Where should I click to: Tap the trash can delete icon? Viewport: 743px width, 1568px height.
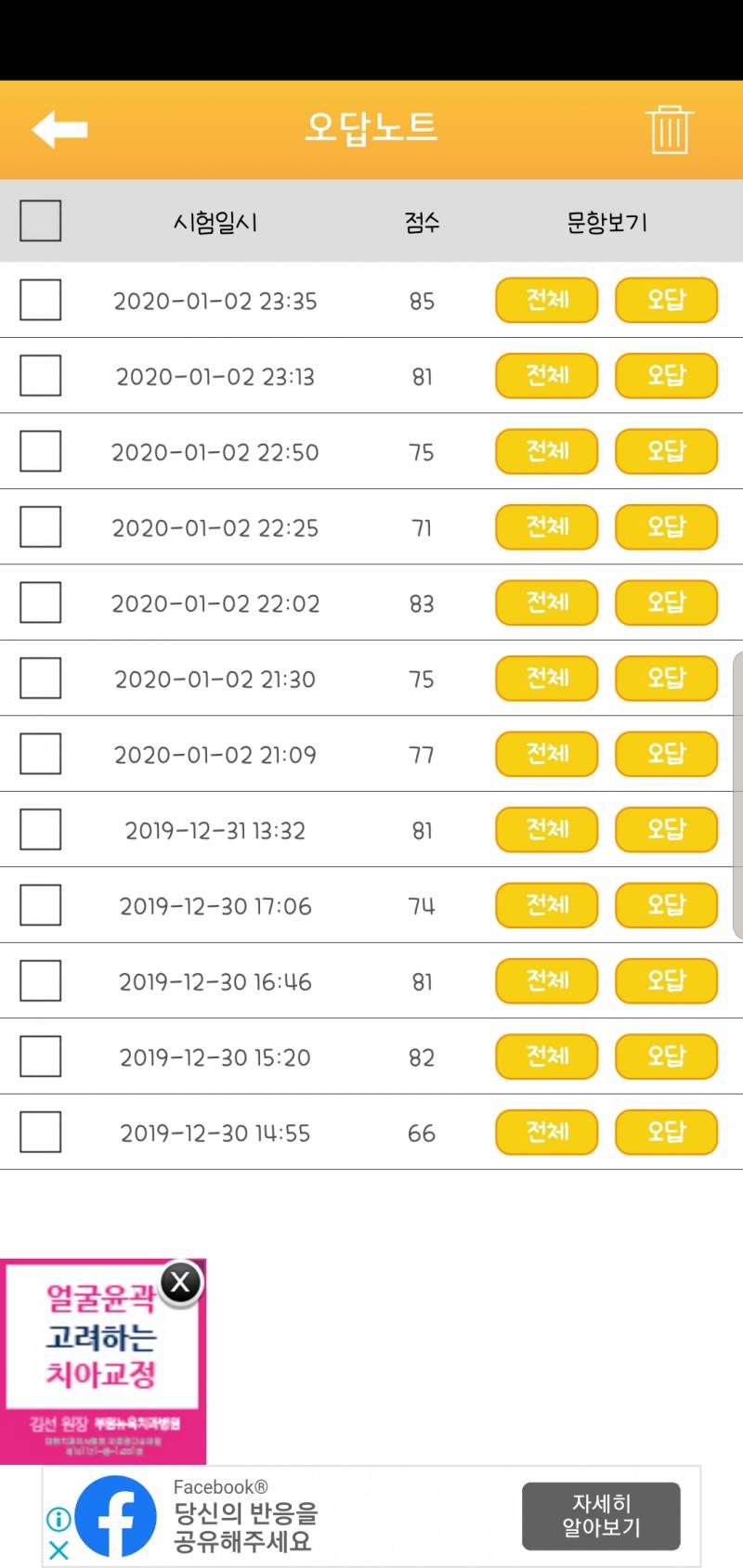(x=669, y=129)
